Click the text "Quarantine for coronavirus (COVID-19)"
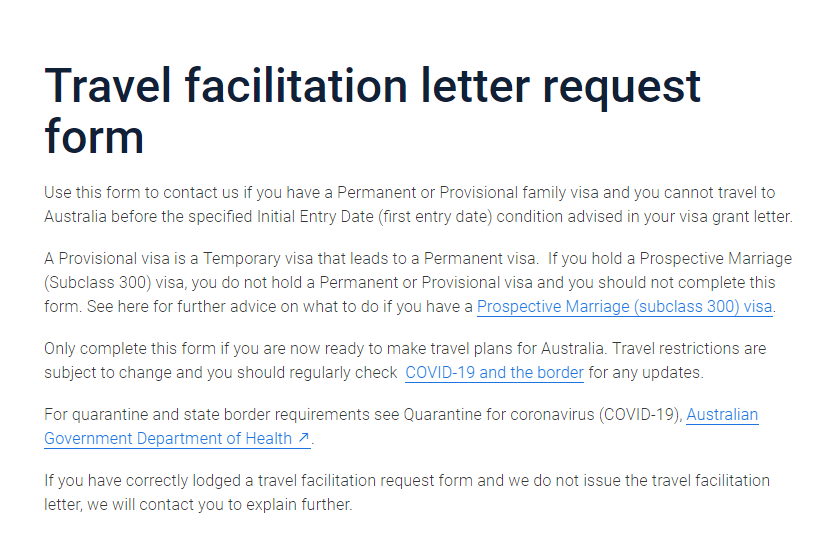Image resolution: width=835 pixels, height=539 pixels. [x=543, y=414]
